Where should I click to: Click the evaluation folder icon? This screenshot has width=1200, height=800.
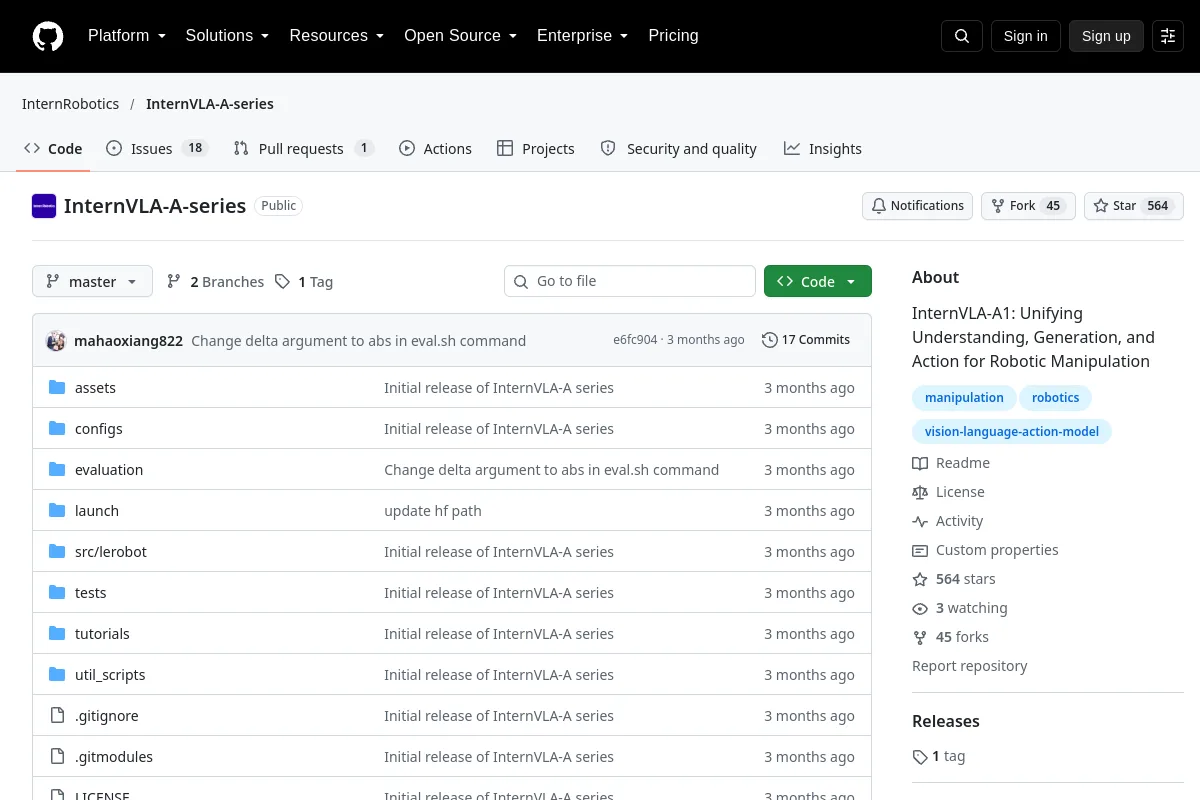click(x=57, y=470)
